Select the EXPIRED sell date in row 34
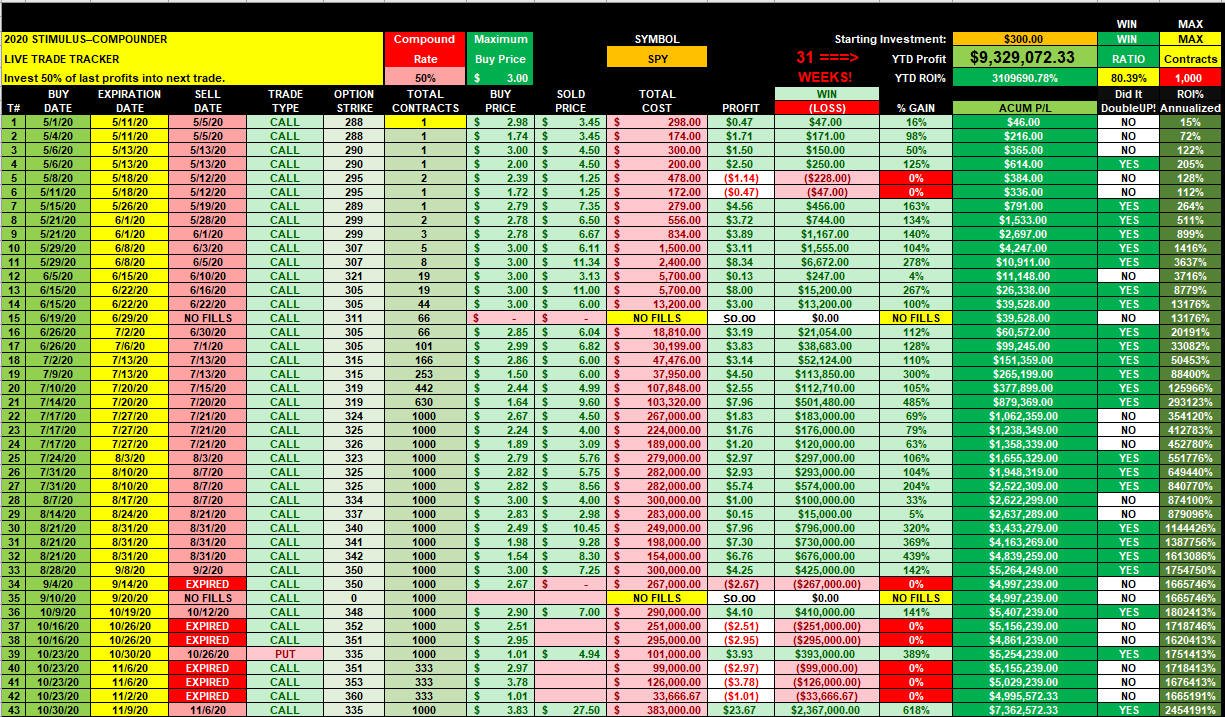 coord(208,583)
